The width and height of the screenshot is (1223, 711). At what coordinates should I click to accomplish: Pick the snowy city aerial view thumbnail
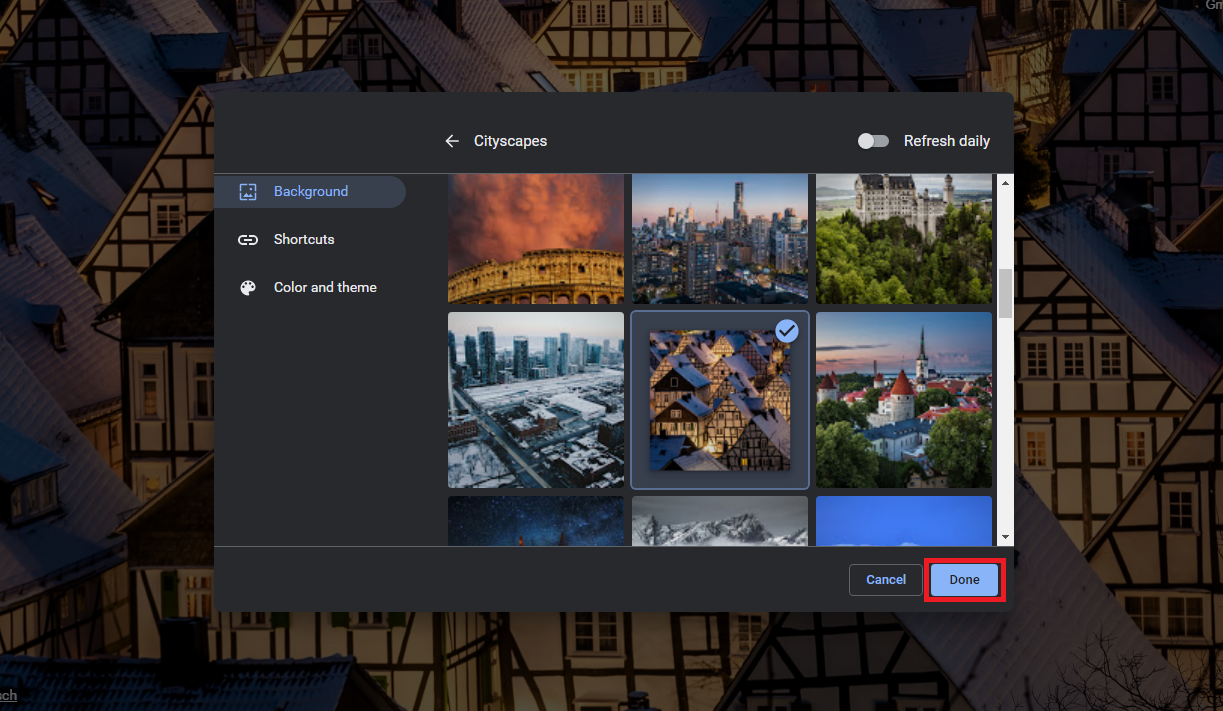[536, 400]
